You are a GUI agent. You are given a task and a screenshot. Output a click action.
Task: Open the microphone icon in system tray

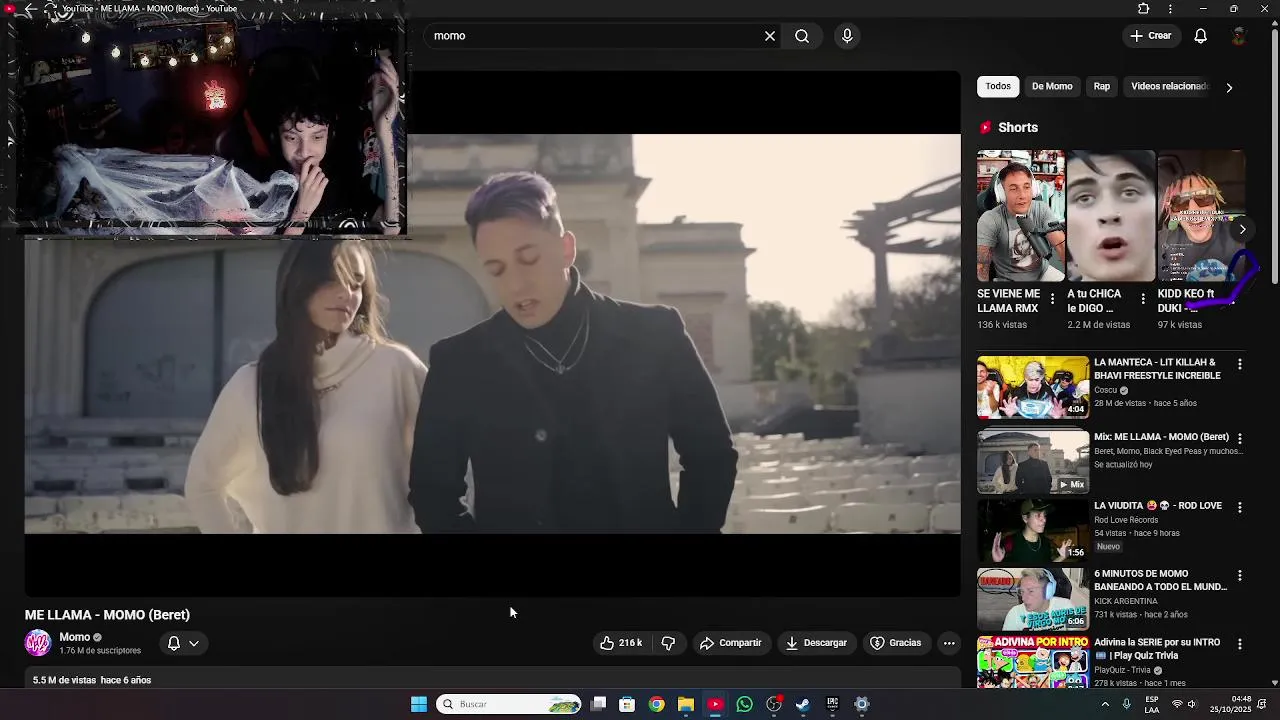pos(1127,704)
